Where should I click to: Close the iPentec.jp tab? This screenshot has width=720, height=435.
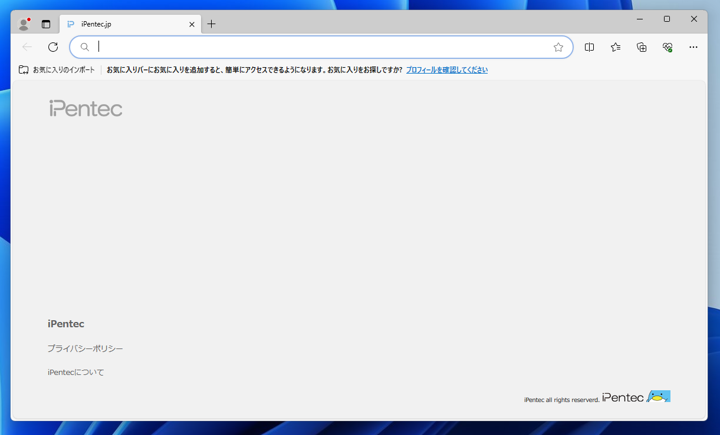tap(192, 24)
